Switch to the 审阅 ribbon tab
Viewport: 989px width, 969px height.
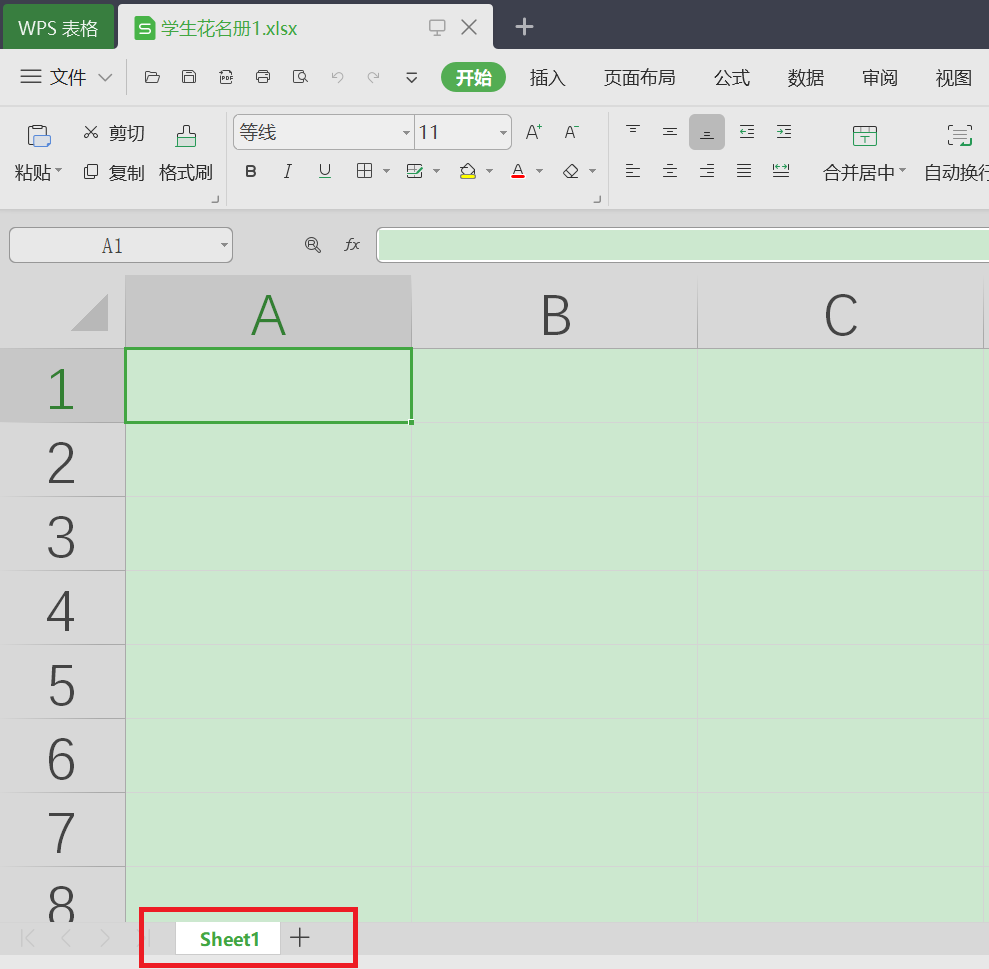(880, 78)
